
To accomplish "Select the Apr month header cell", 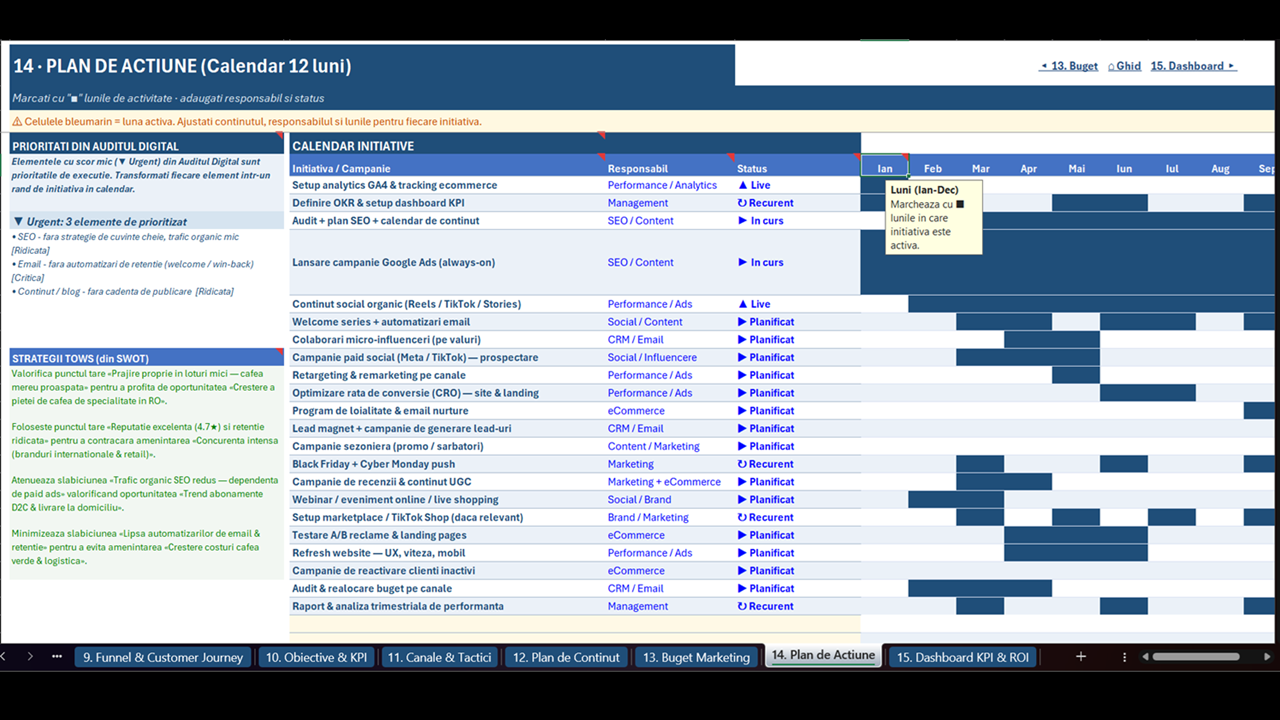I will [x=1028, y=168].
